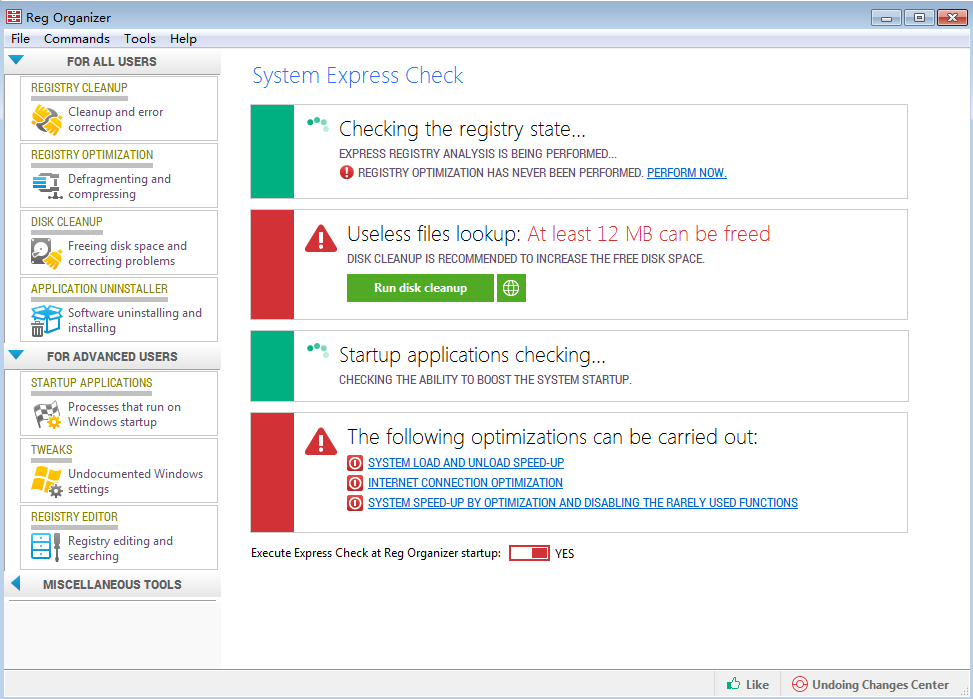Click the window resize grip in status bar
The image size is (973, 699).
point(964,689)
